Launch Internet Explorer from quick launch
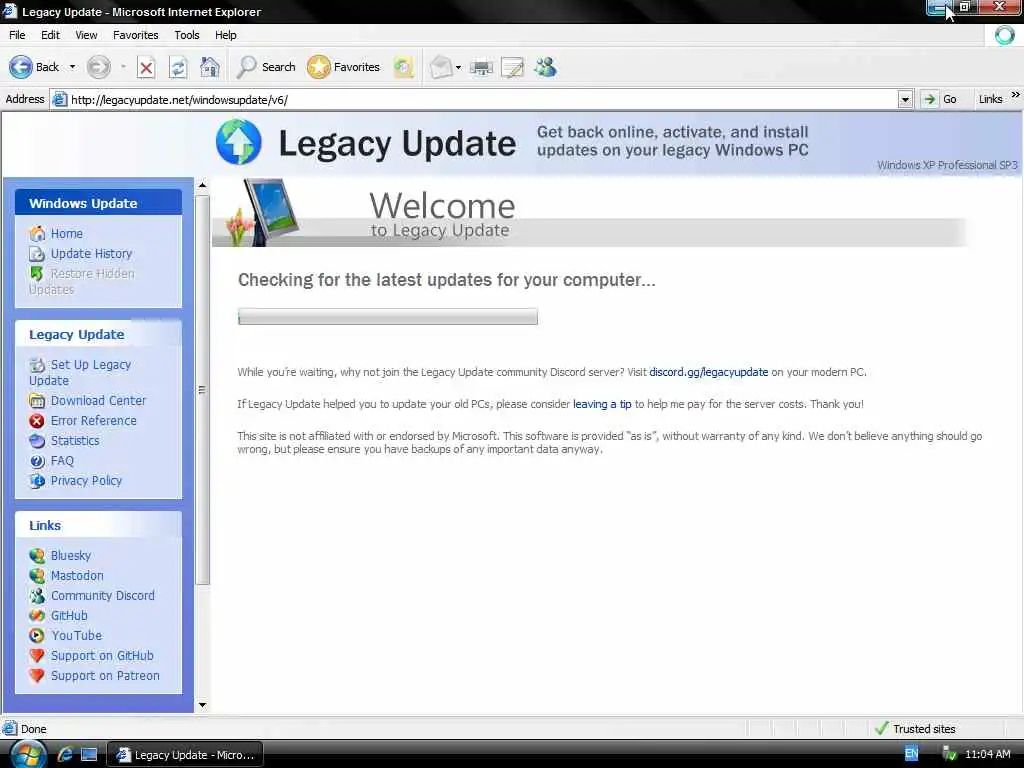 [65, 754]
